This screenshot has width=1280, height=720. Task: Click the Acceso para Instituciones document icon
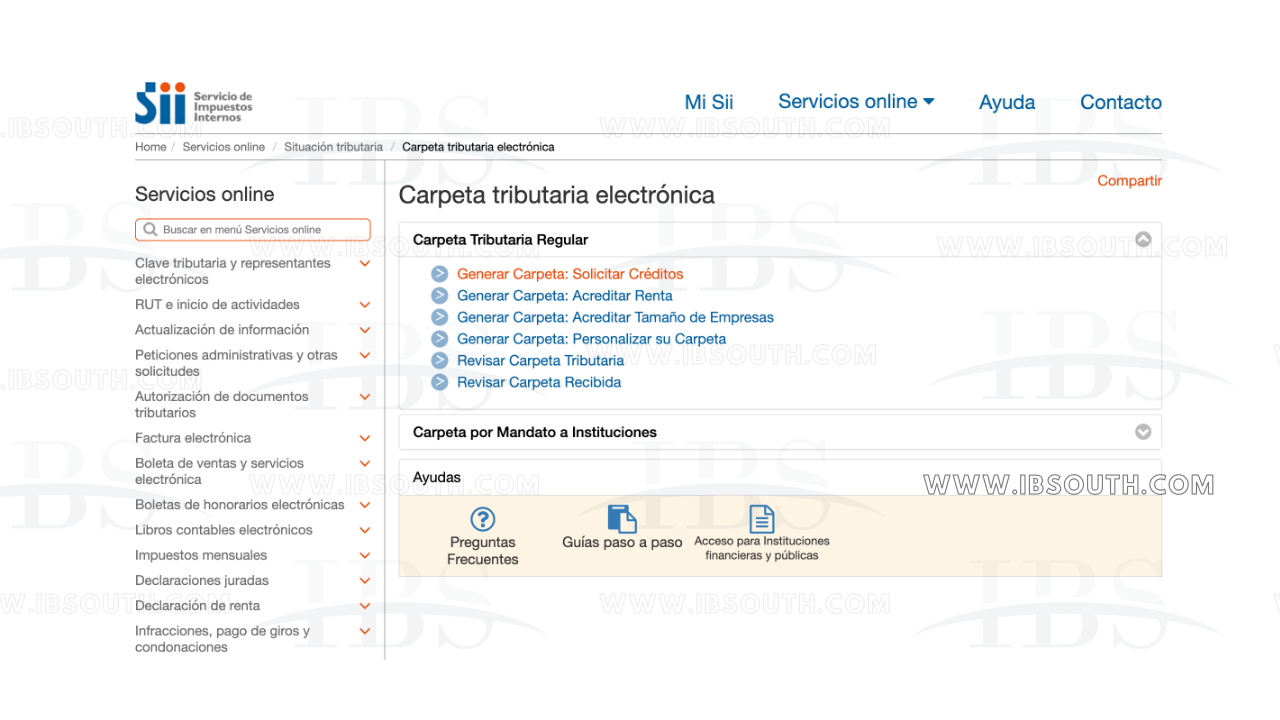(x=762, y=519)
